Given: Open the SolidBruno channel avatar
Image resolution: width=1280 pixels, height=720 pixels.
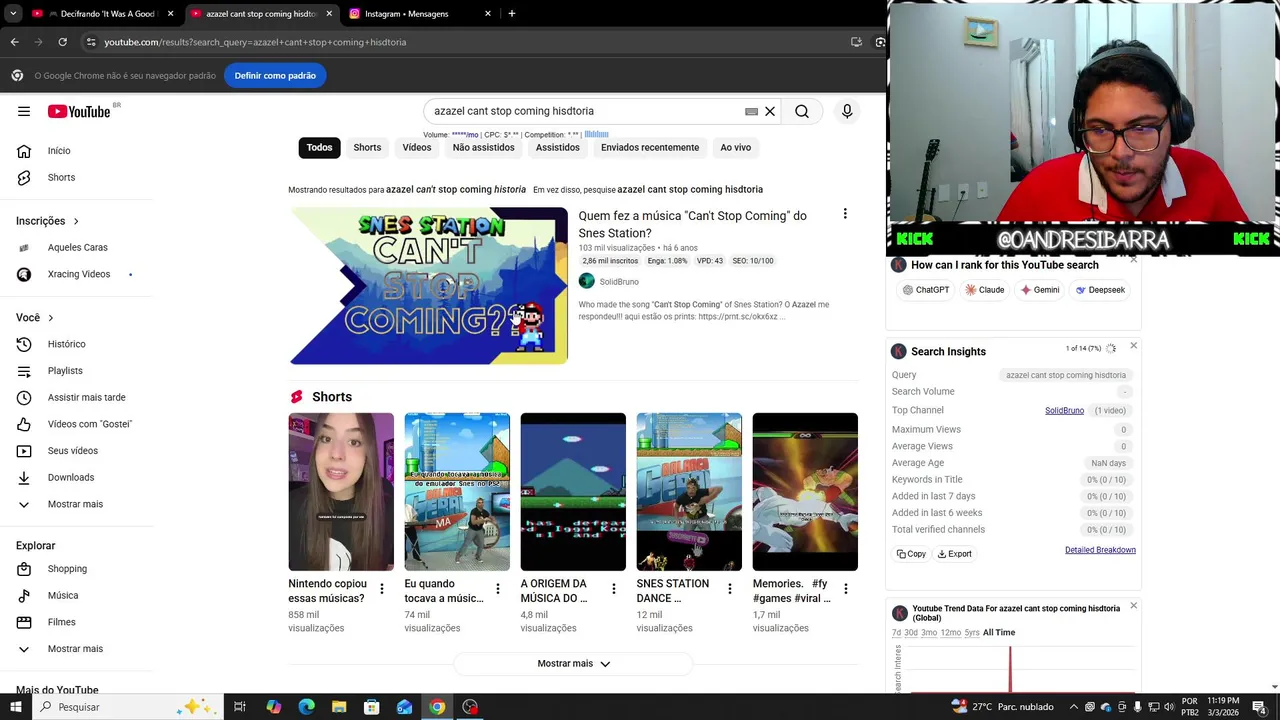Looking at the screenshot, I should point(587,282).
